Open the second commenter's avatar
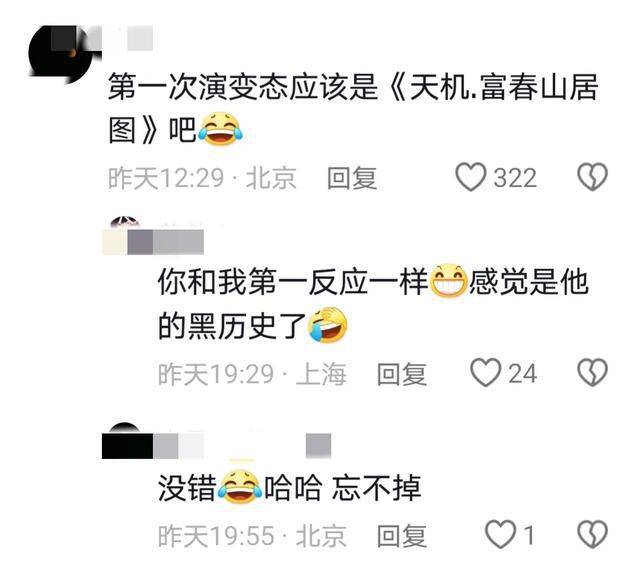 tap(125, 222)
